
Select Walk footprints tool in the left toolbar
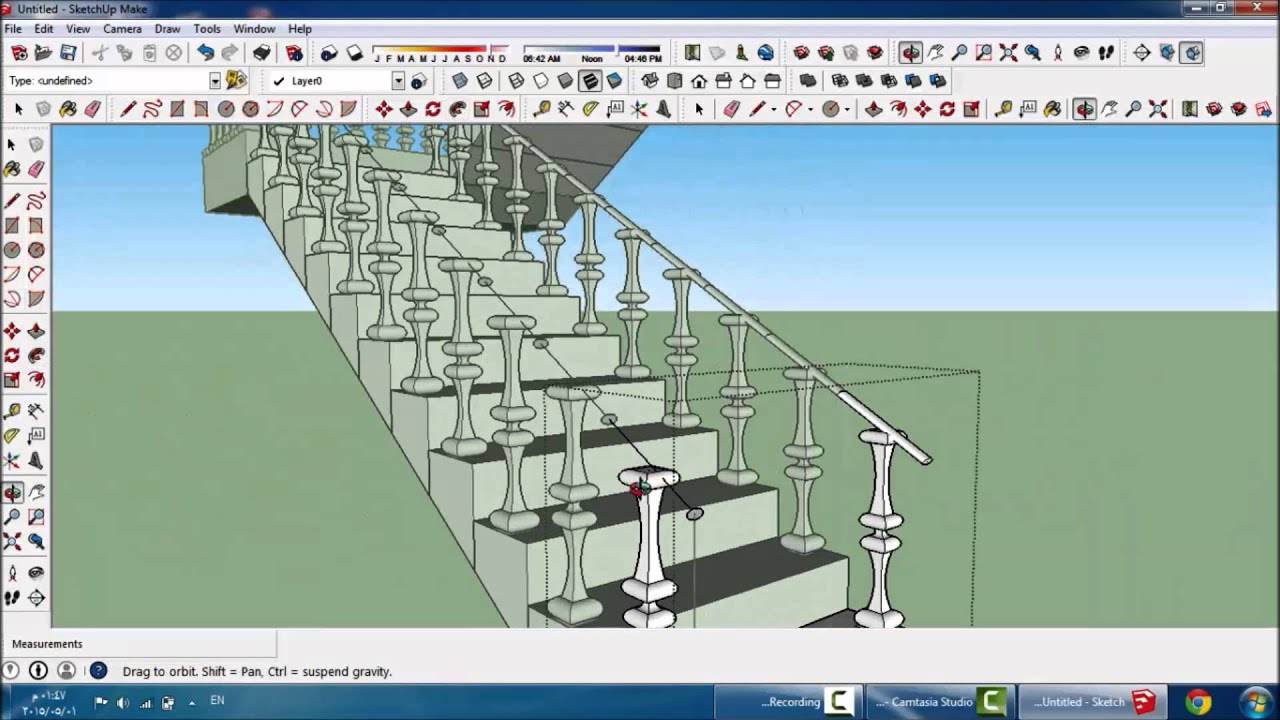coord(12,598)
